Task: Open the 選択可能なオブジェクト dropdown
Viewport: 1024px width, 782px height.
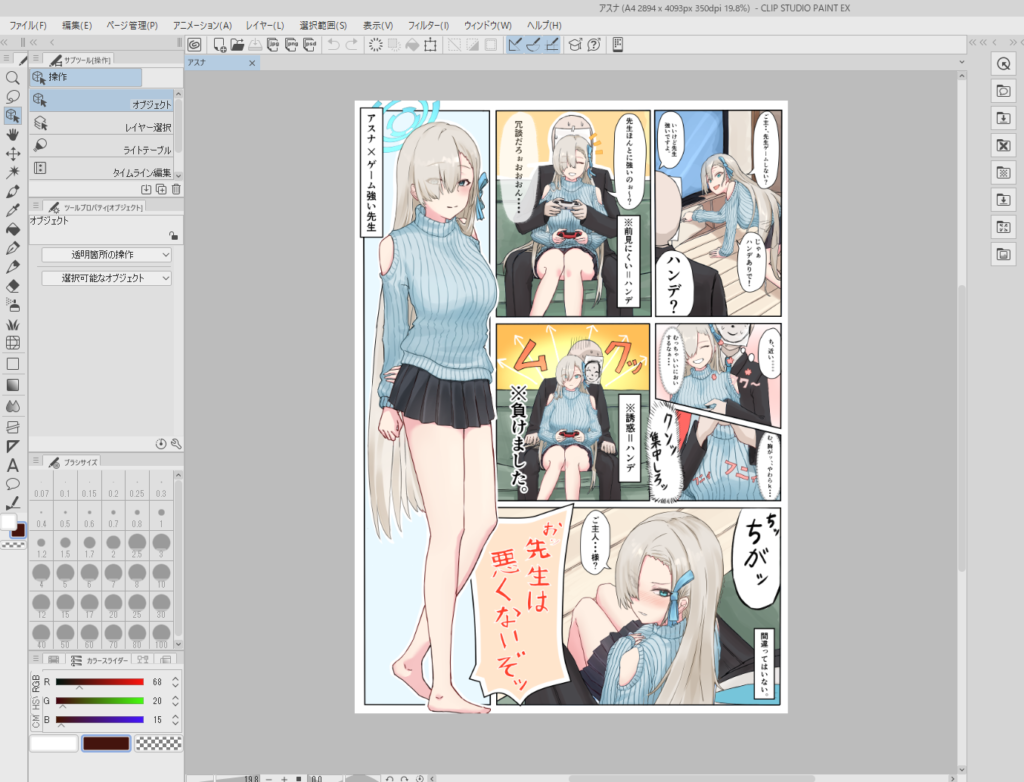Action: pyautogui.click(x=106, y=278)
